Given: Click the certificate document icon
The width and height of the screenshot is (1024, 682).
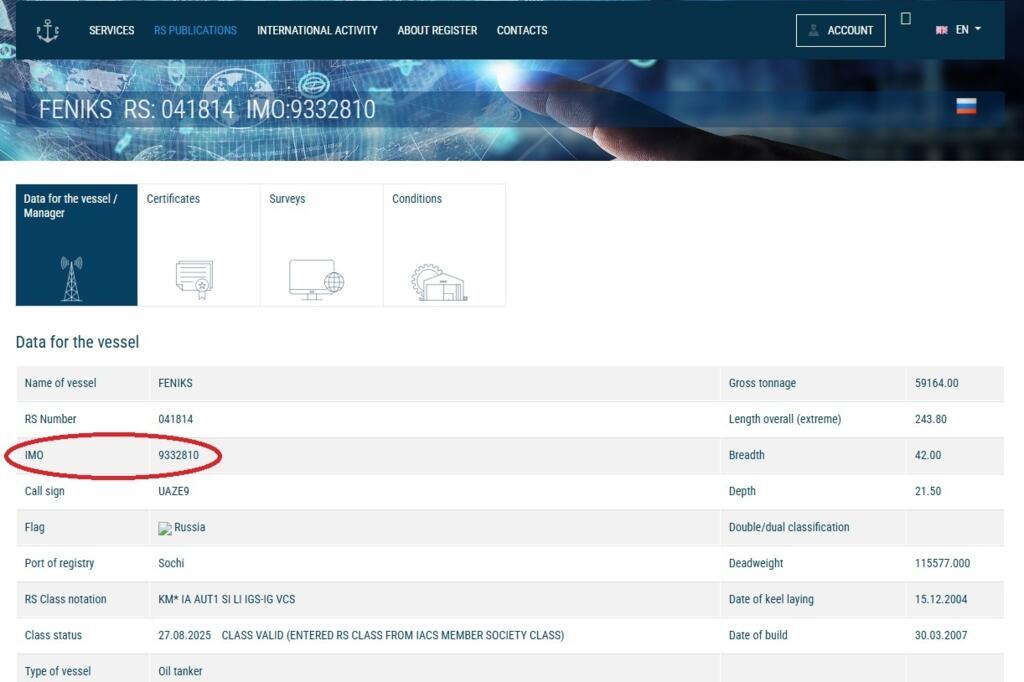Looking at the screenshot, I should (x=194, y=280).
